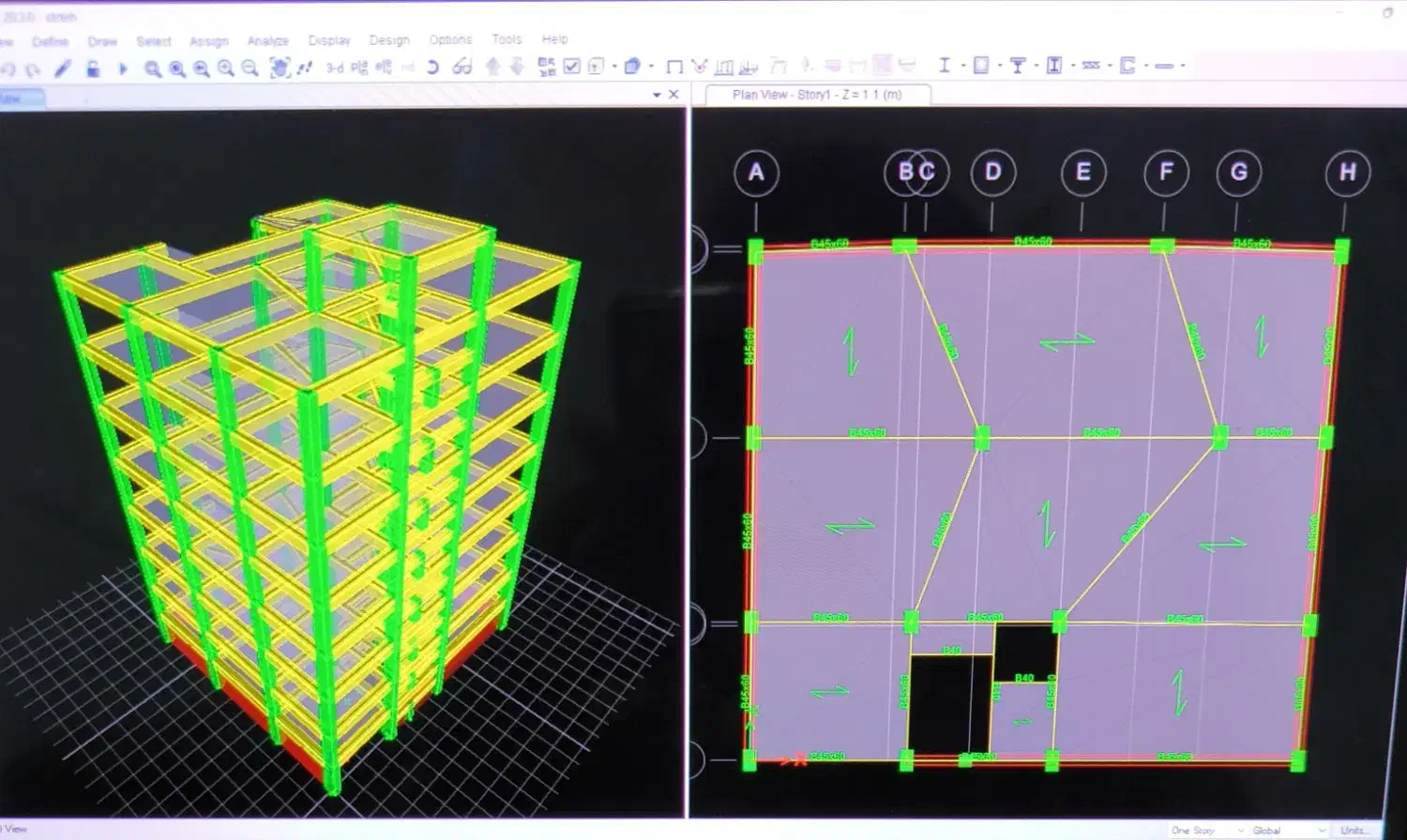Run analysis with the play arrow icon
This screenshot has width=1407, height=840.
pos(122,68)
